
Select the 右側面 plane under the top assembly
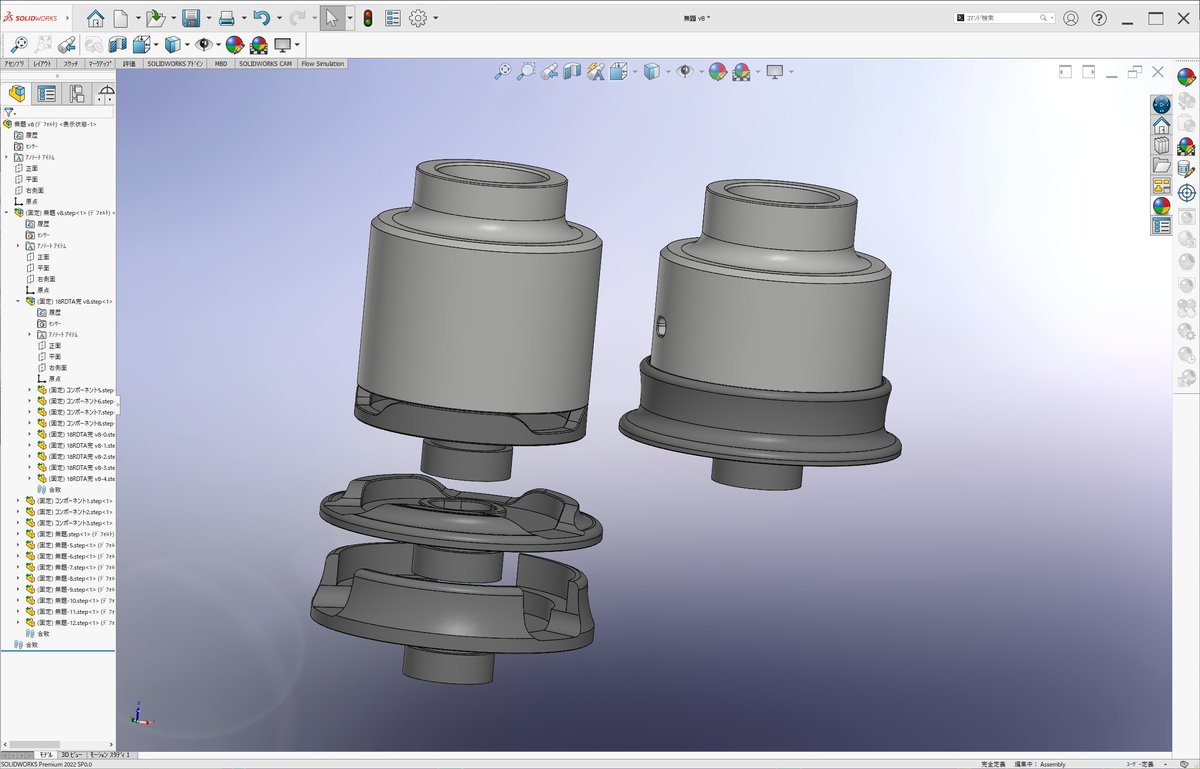pos(34,190)
